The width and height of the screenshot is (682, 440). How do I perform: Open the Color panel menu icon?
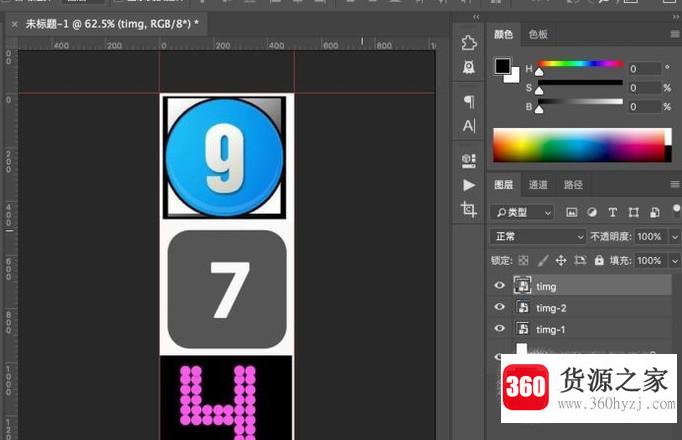675,34
